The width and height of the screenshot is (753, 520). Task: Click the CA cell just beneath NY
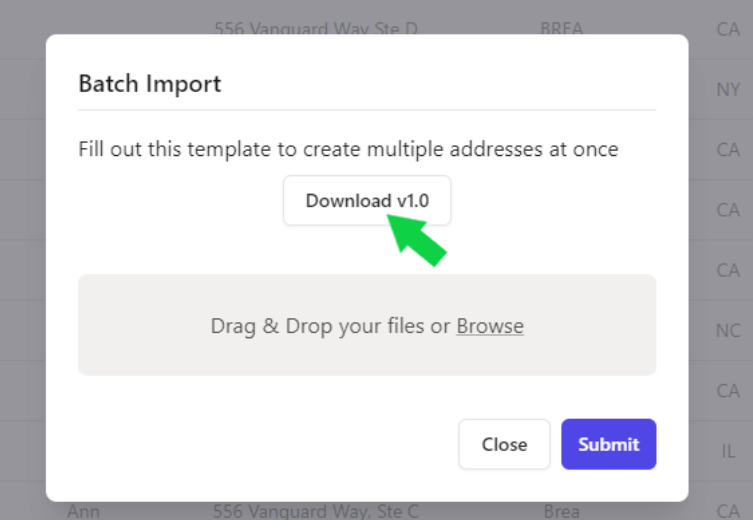(728, 150)
